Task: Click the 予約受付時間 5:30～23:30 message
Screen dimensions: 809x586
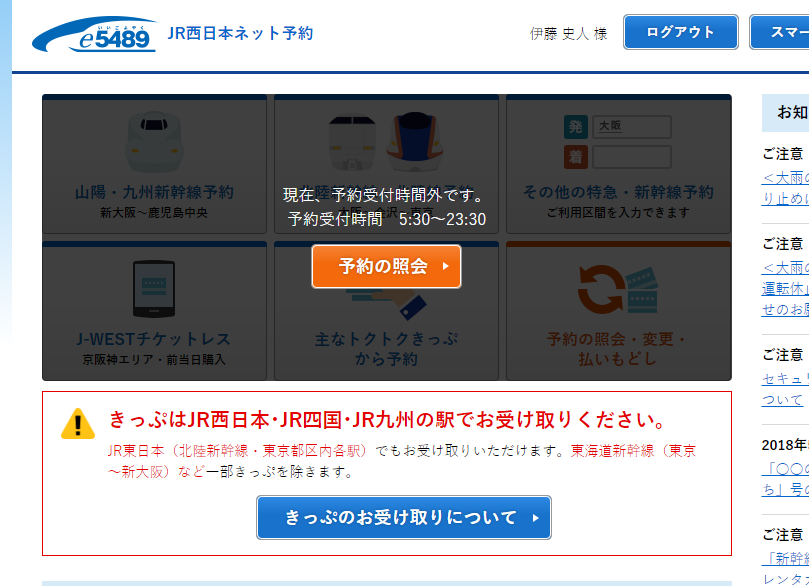Action: tap(386, 219)
